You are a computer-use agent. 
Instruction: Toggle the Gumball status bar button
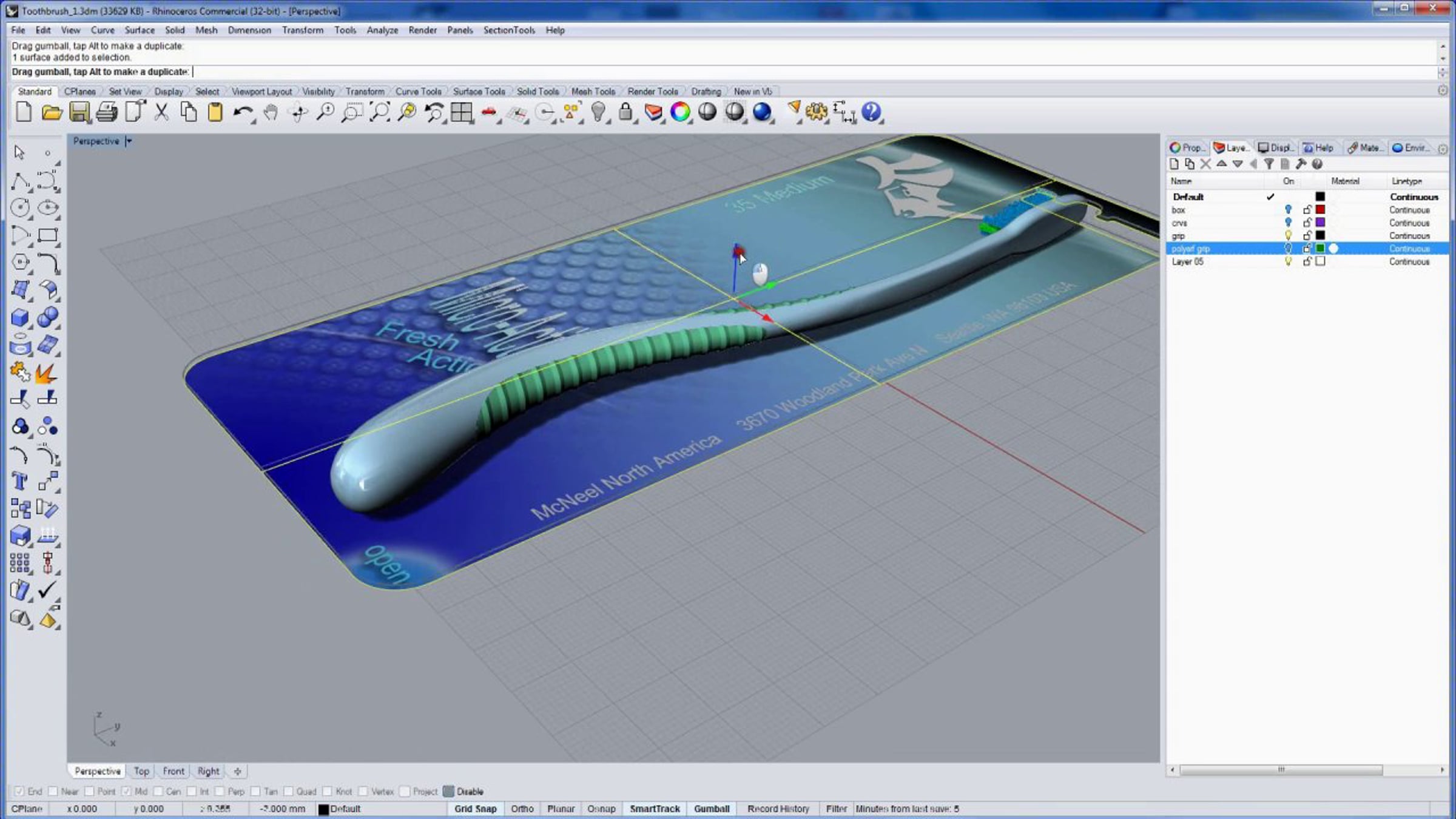712,809
